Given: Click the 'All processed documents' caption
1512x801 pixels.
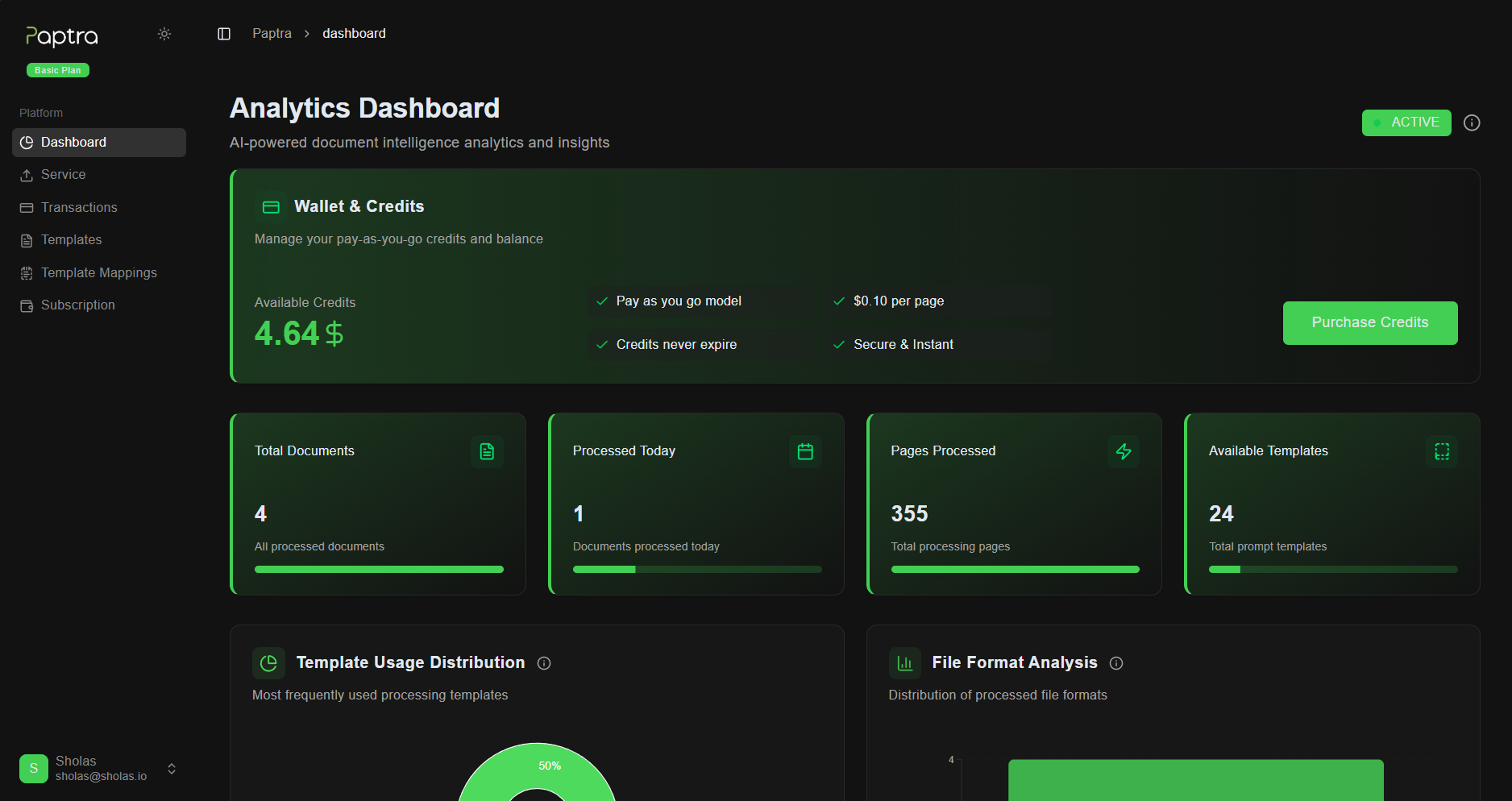Looking at the screenshot, I should coord(319,547).
